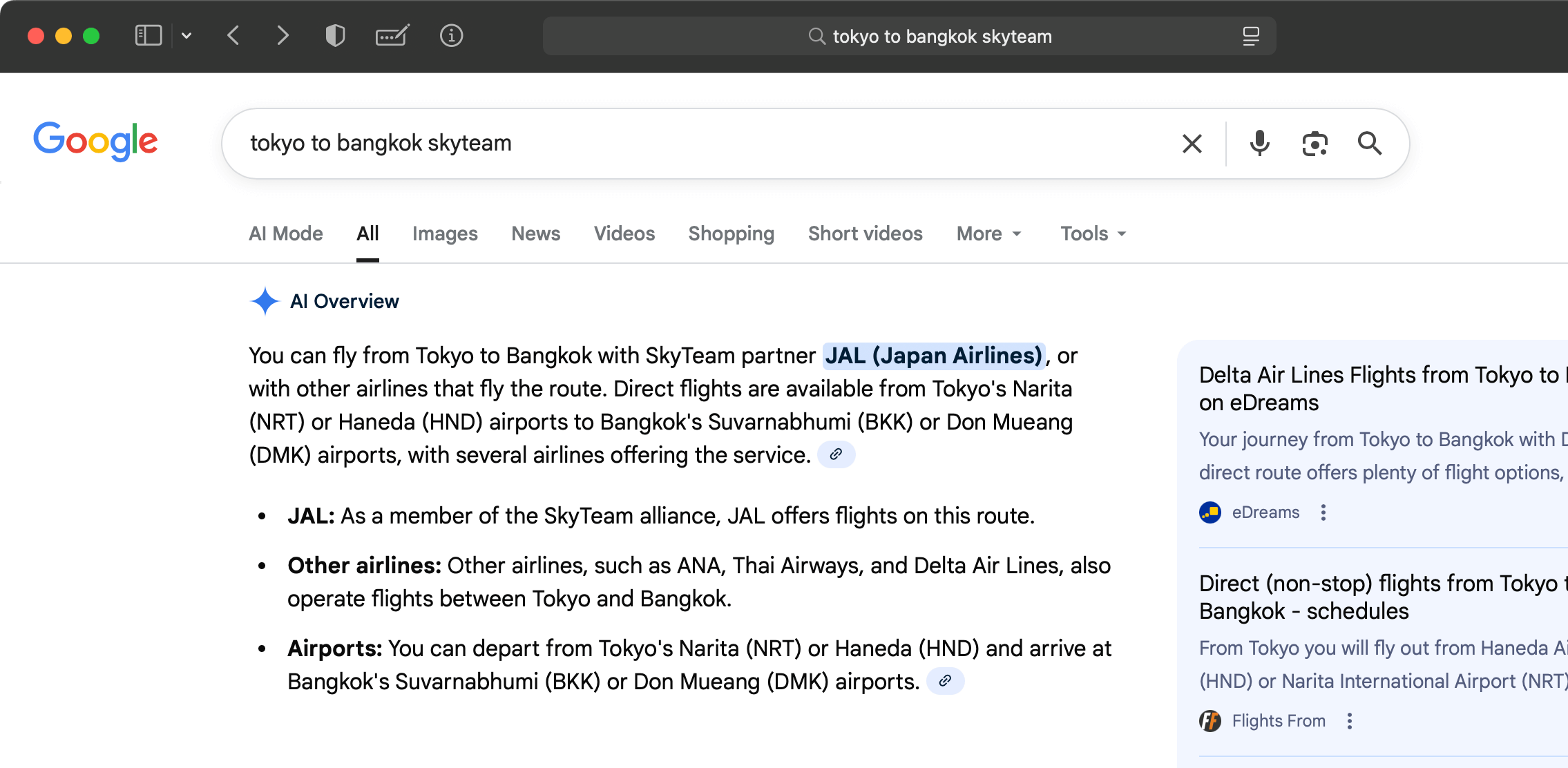Click the Safari site info icon

click(x=451, y=36)
